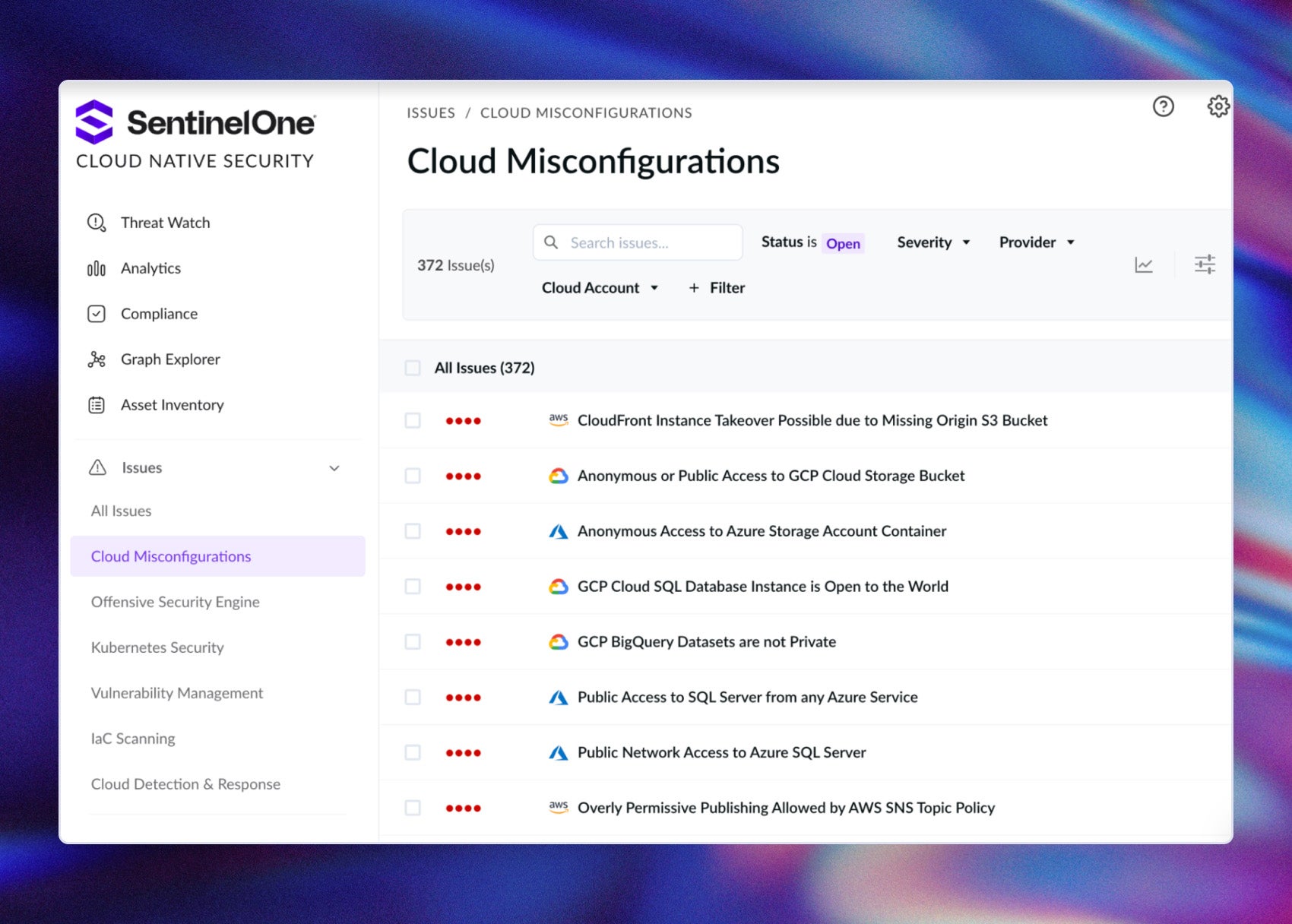The width and height of the screenshot is (1292, 924).
Task: Open the Cloud Account dropdown
Action: pos(600,288)
